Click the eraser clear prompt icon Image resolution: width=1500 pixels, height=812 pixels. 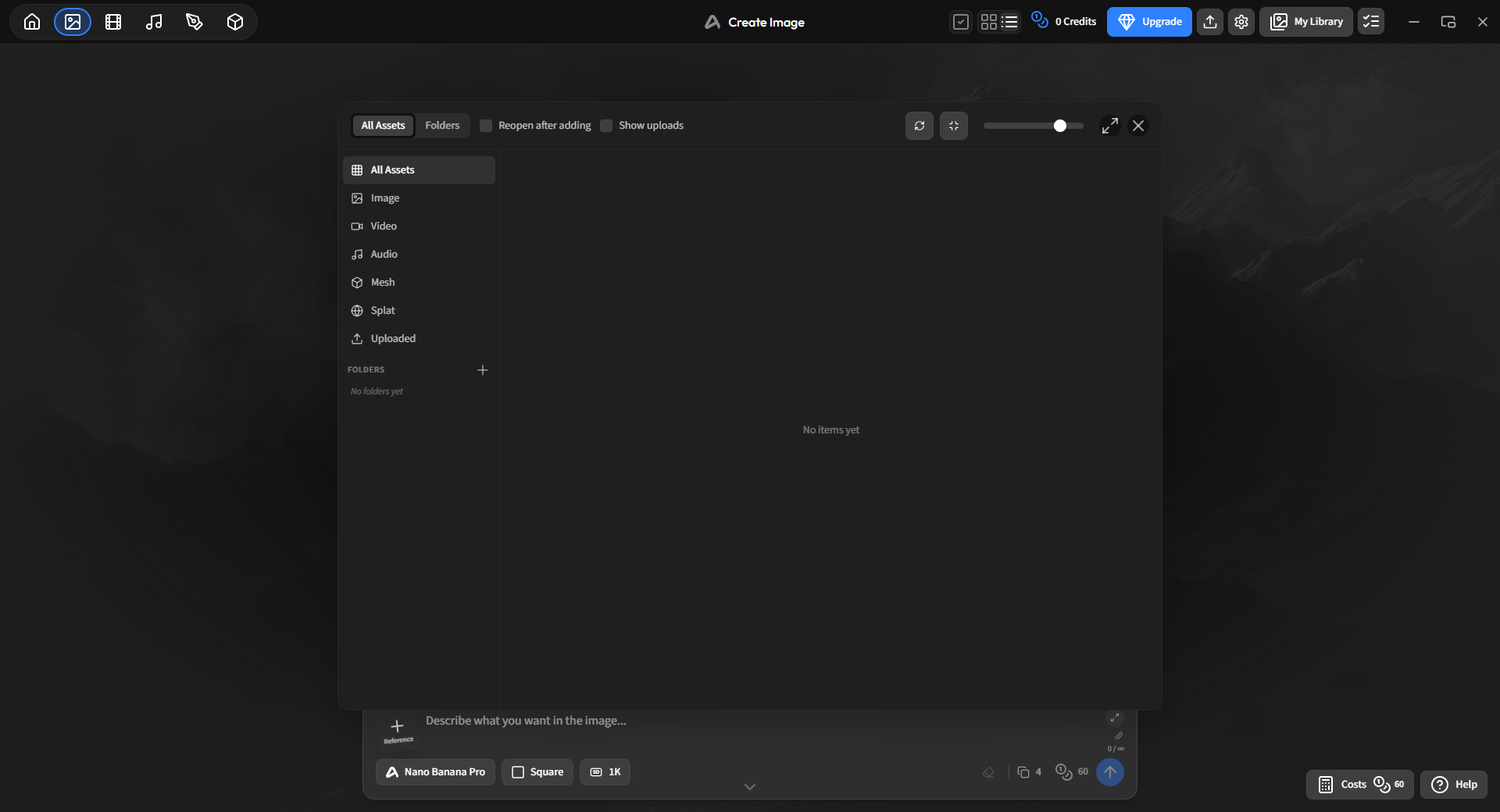988,772
